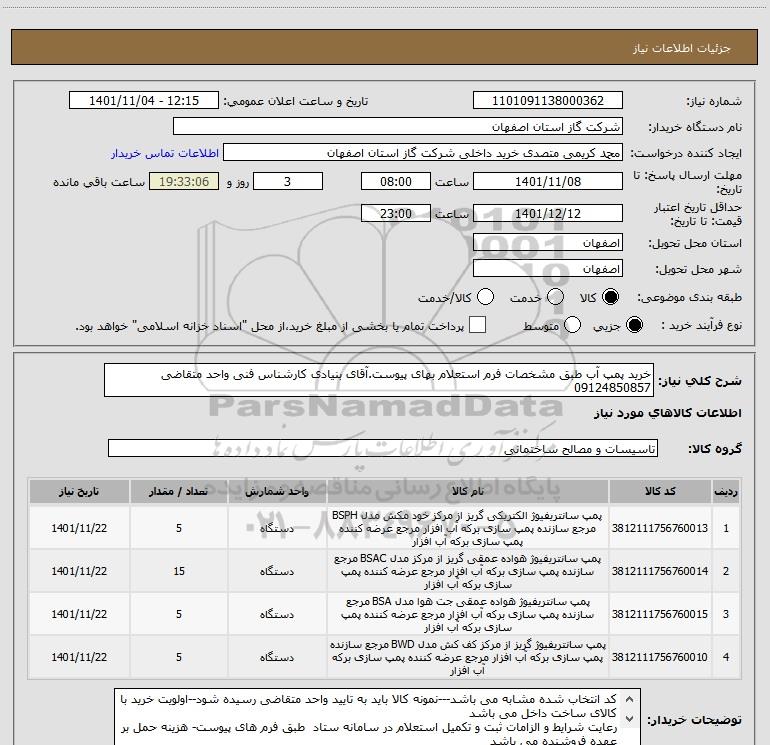Click the شهر محل تحویل field اصفهان

click(548, 269)
